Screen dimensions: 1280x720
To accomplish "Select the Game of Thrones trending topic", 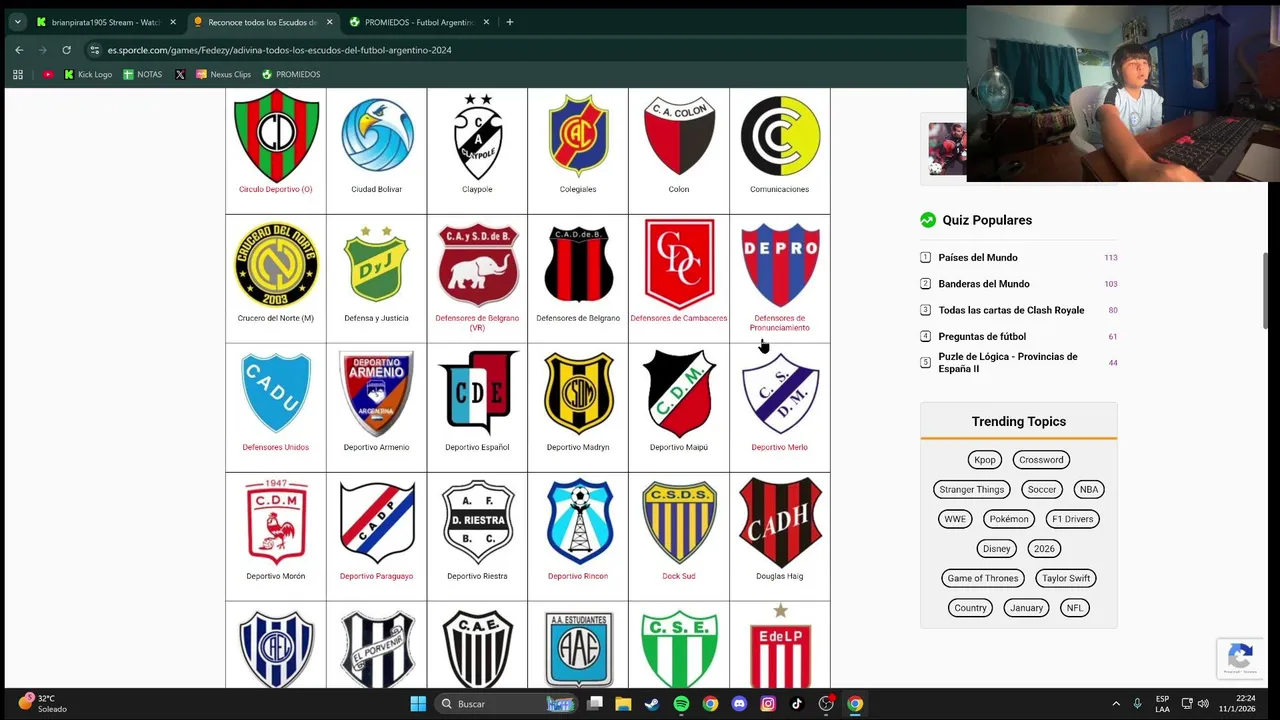I will 983,578.
